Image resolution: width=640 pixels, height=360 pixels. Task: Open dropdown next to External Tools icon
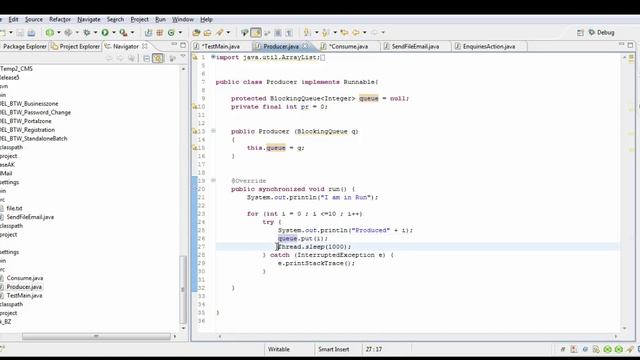coord(132,33)
